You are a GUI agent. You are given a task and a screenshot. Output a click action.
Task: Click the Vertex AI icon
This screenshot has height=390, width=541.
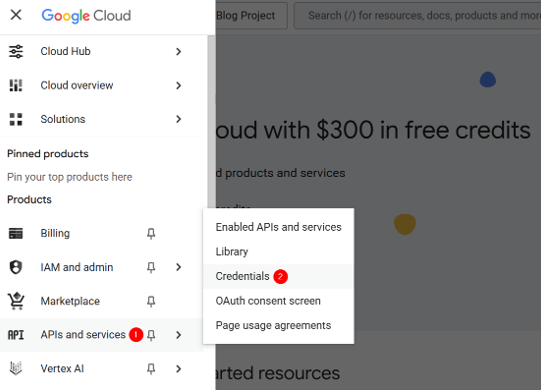point(16,369)
